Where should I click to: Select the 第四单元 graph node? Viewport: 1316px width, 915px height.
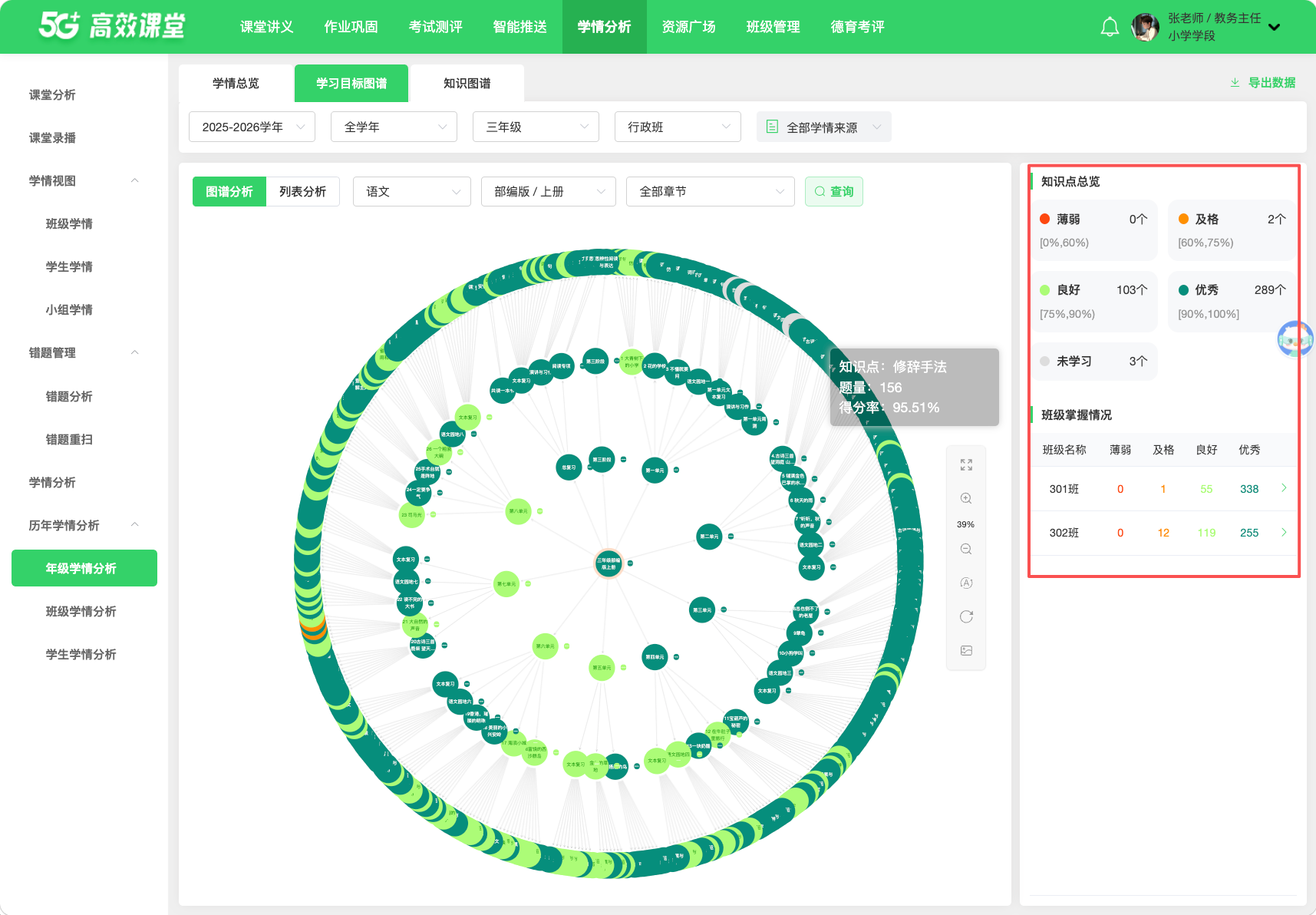pyautogui.click(x=655, y=657)
